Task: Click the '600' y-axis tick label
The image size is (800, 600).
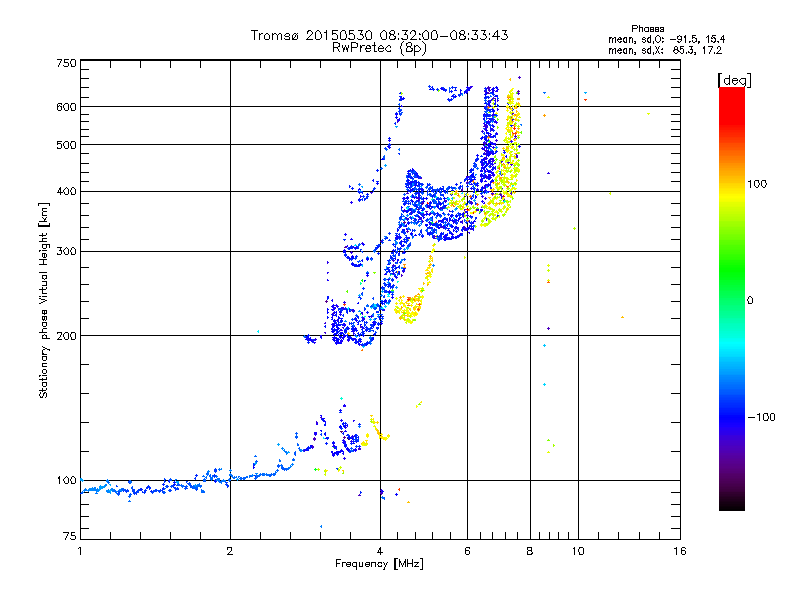Action: coord(66,107)
